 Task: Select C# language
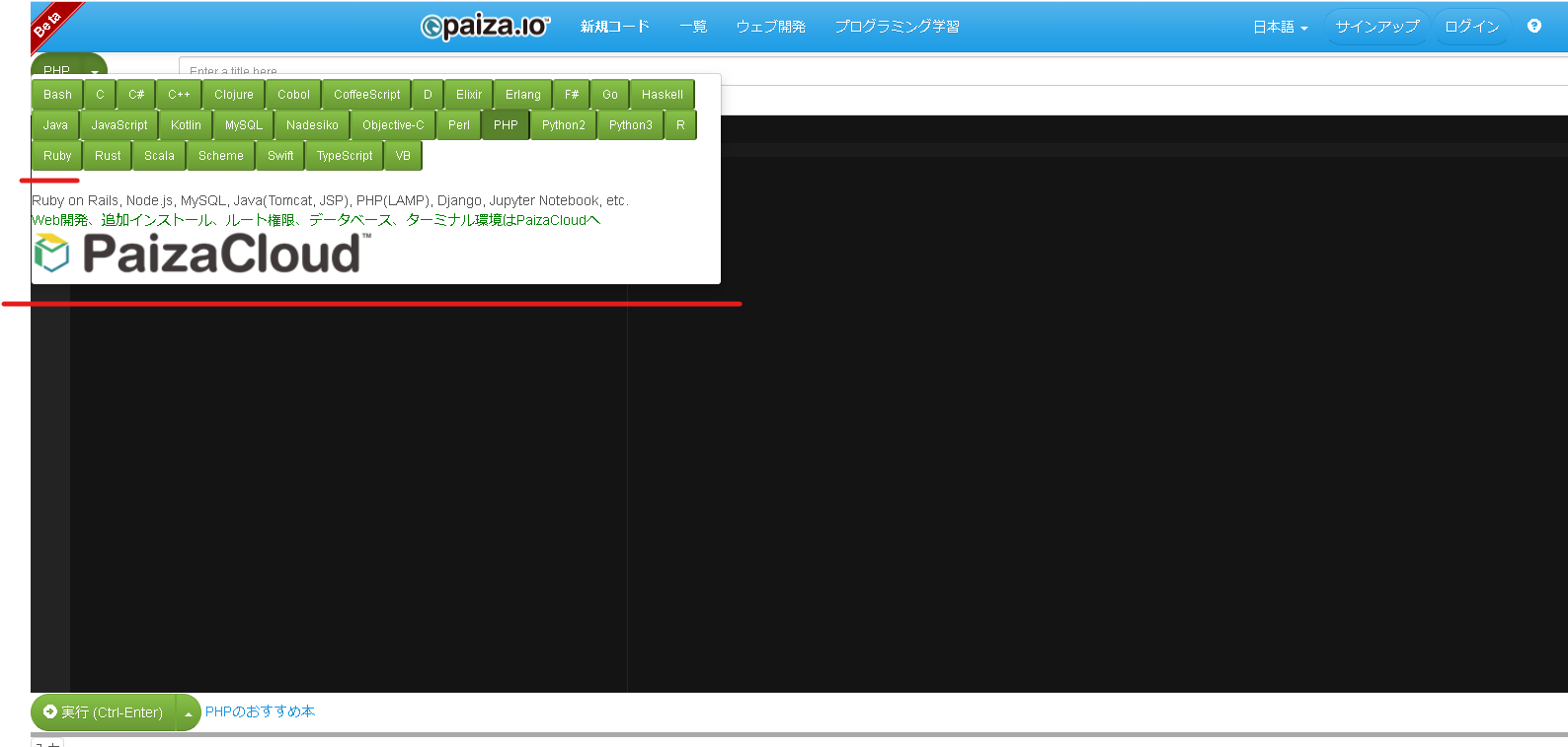(136, 95)
